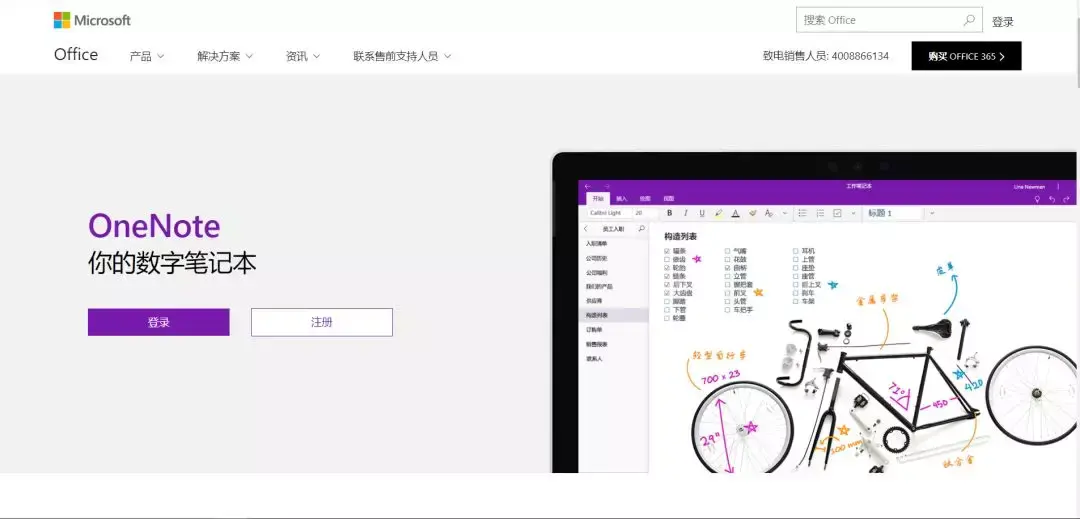
Task: Switch to the 视图 tab in the OneNote preview
Action: (x=669, y=199)
